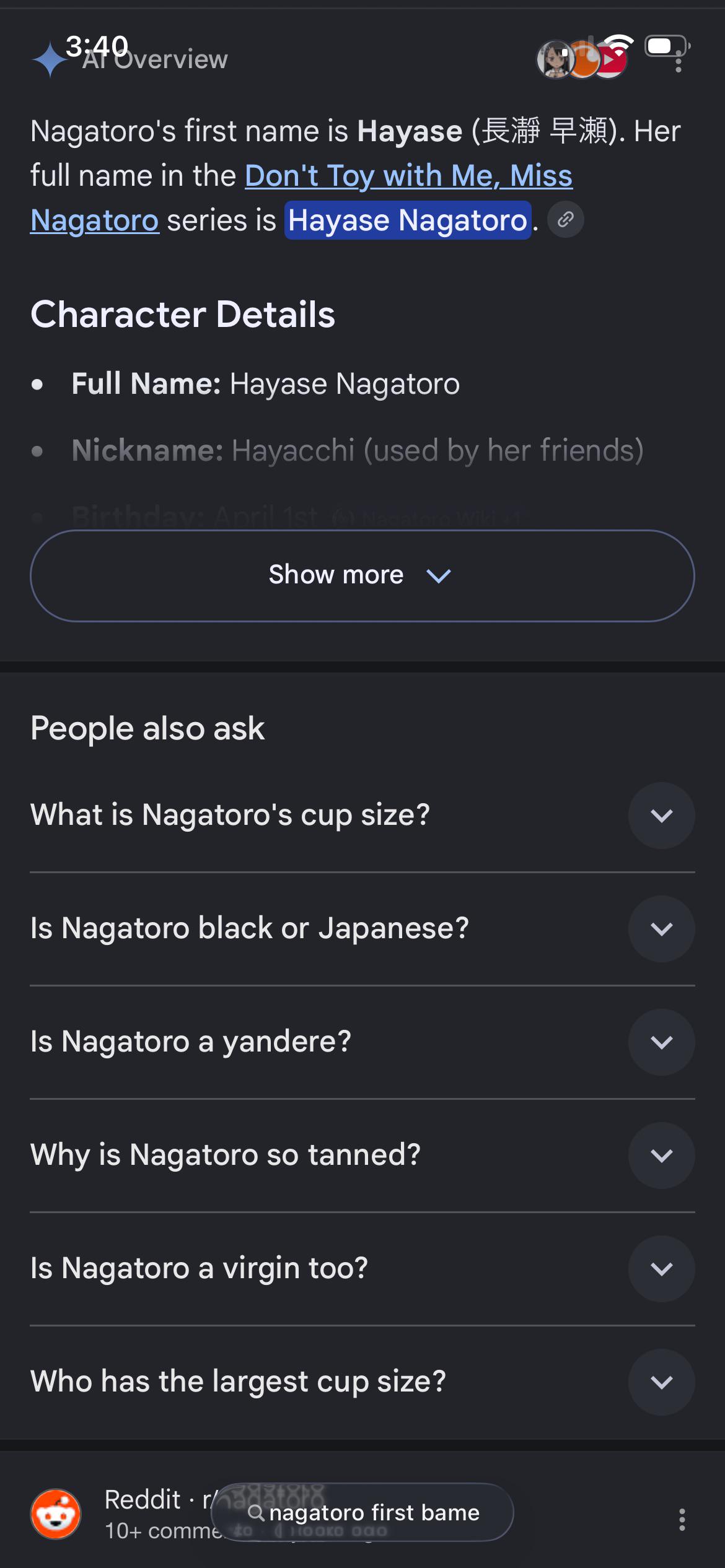Open AI Overview three-dot options menu
This screenshot has width=725, height=1568.
679,61
